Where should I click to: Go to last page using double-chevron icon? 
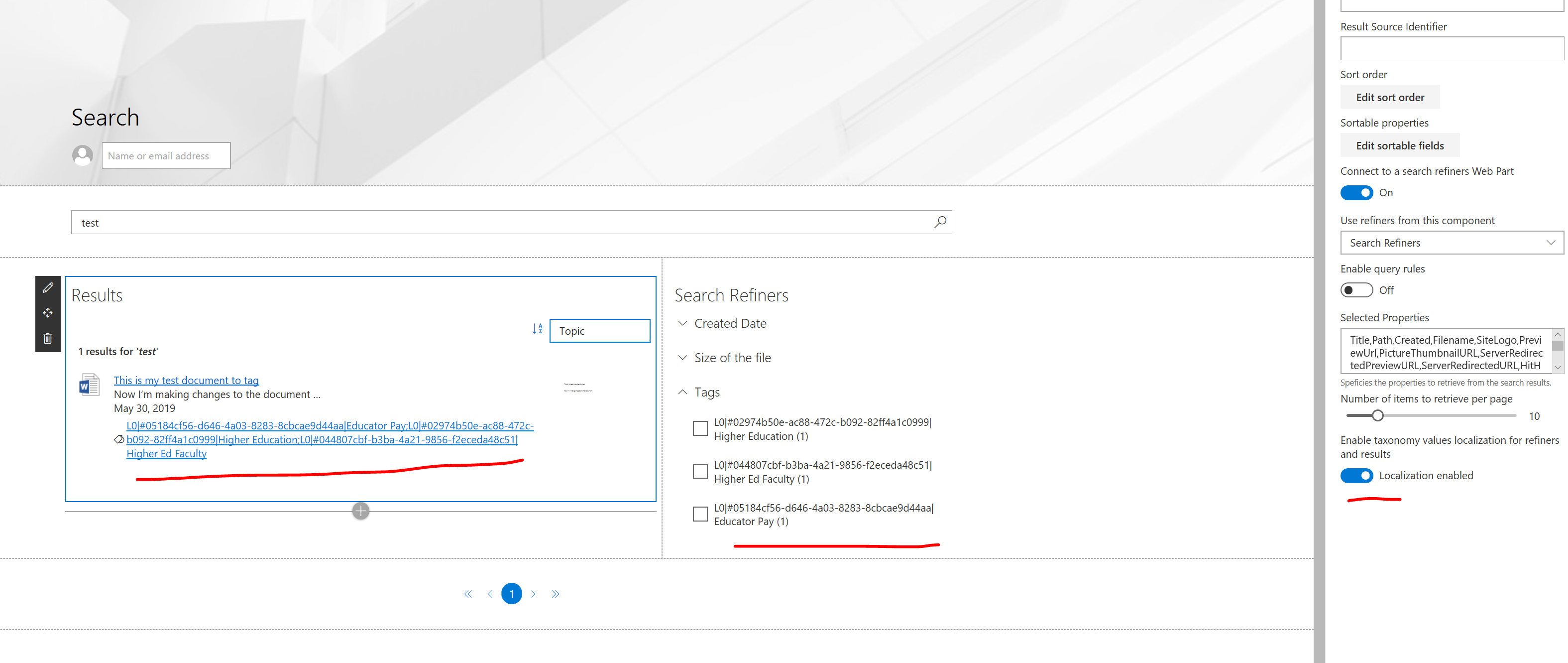555,593
